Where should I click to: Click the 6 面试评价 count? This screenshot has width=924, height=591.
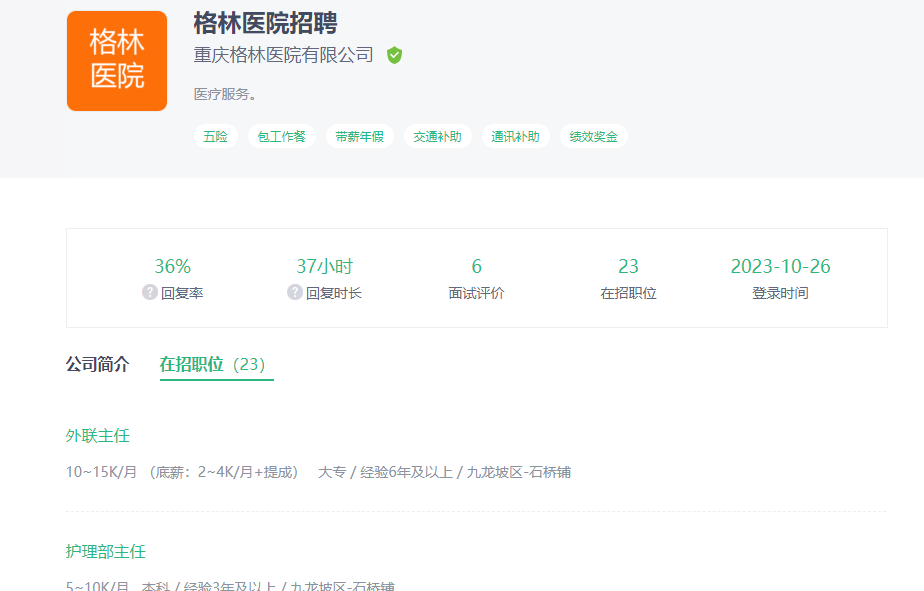click(x=477, y=266)
